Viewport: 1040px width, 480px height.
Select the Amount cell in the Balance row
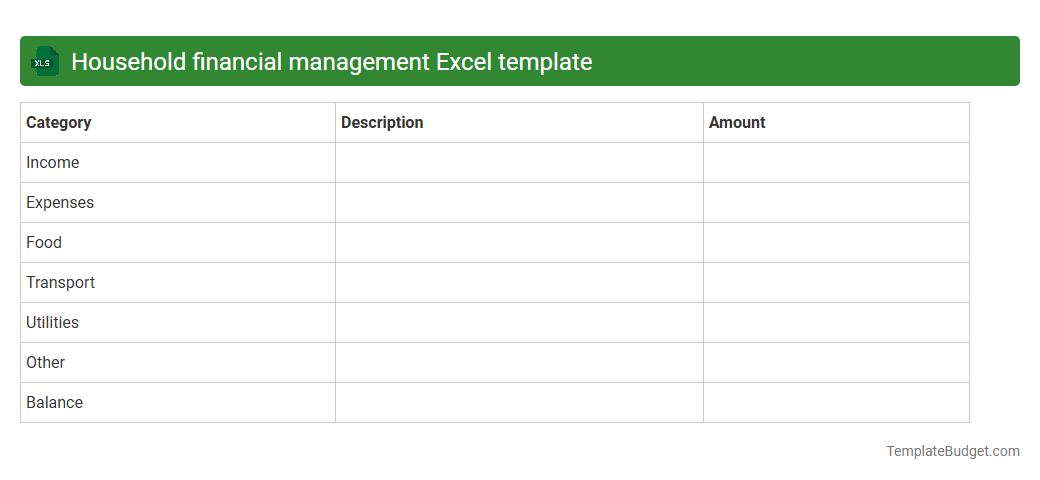tap(836, 402)
